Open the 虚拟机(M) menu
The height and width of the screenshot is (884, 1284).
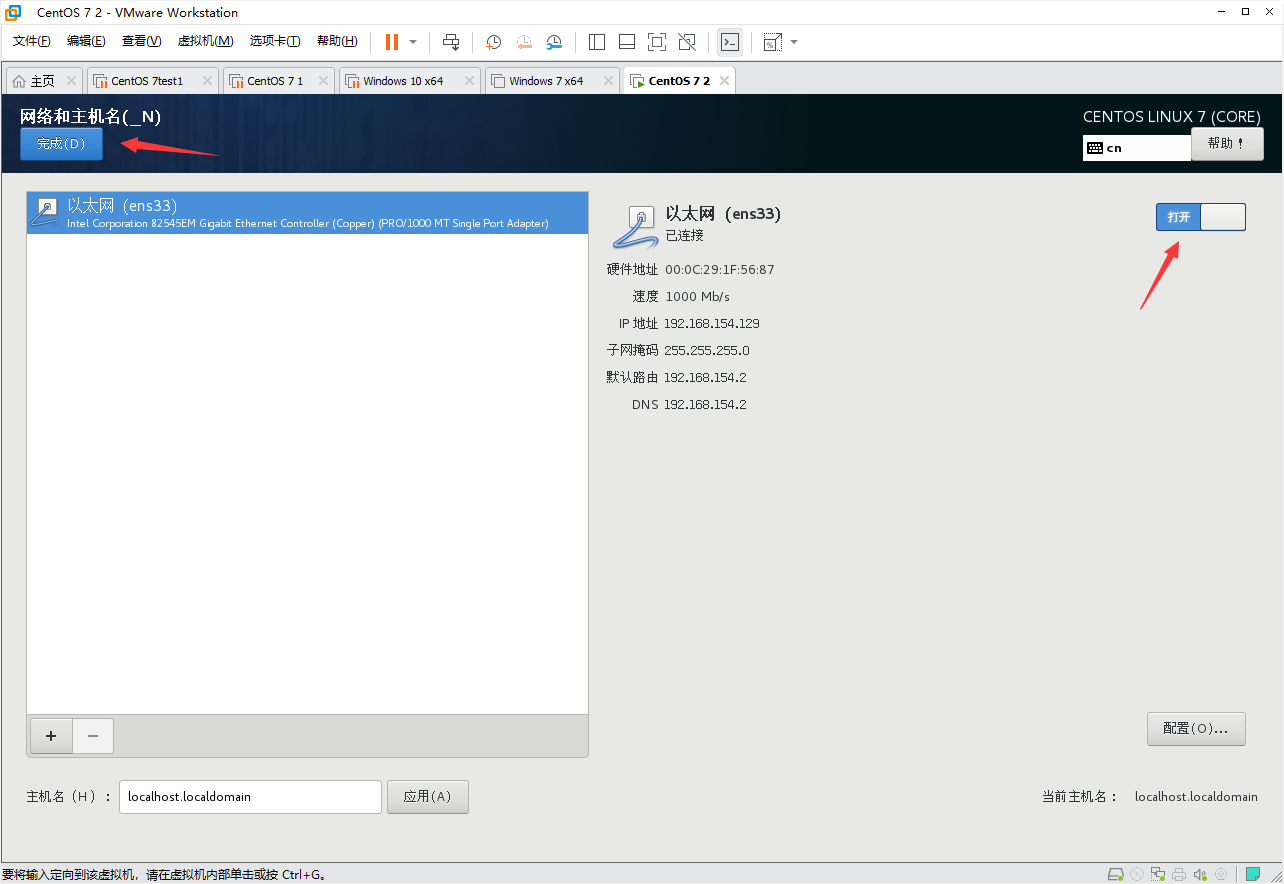pyautogui.click(x=205, y=41)
